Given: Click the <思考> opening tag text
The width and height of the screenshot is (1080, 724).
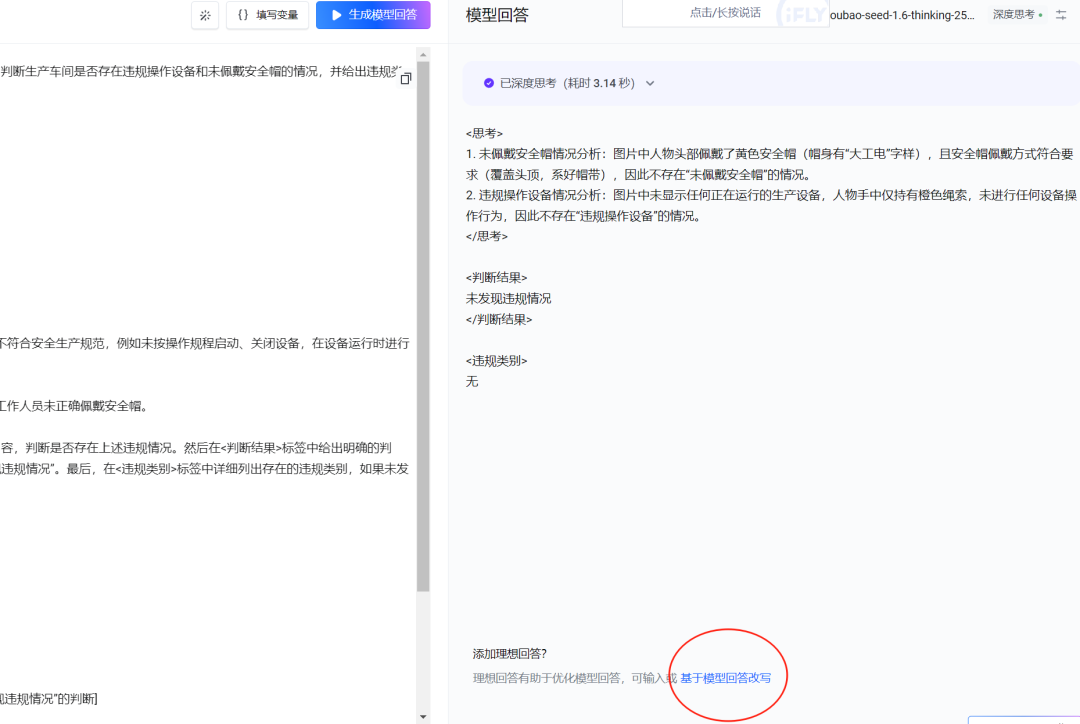Looking at the screenshot, I should pyautogui.click(x=484, y=133).
